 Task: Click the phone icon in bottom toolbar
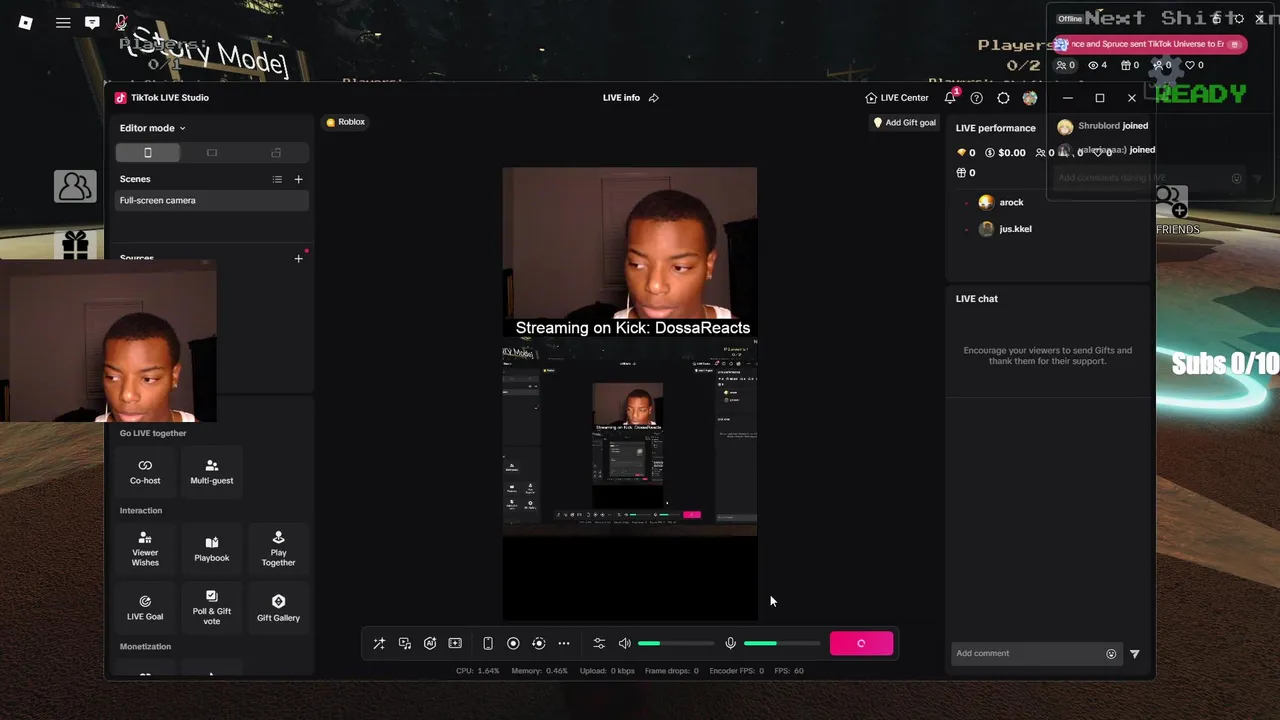(x=488, y=644)
